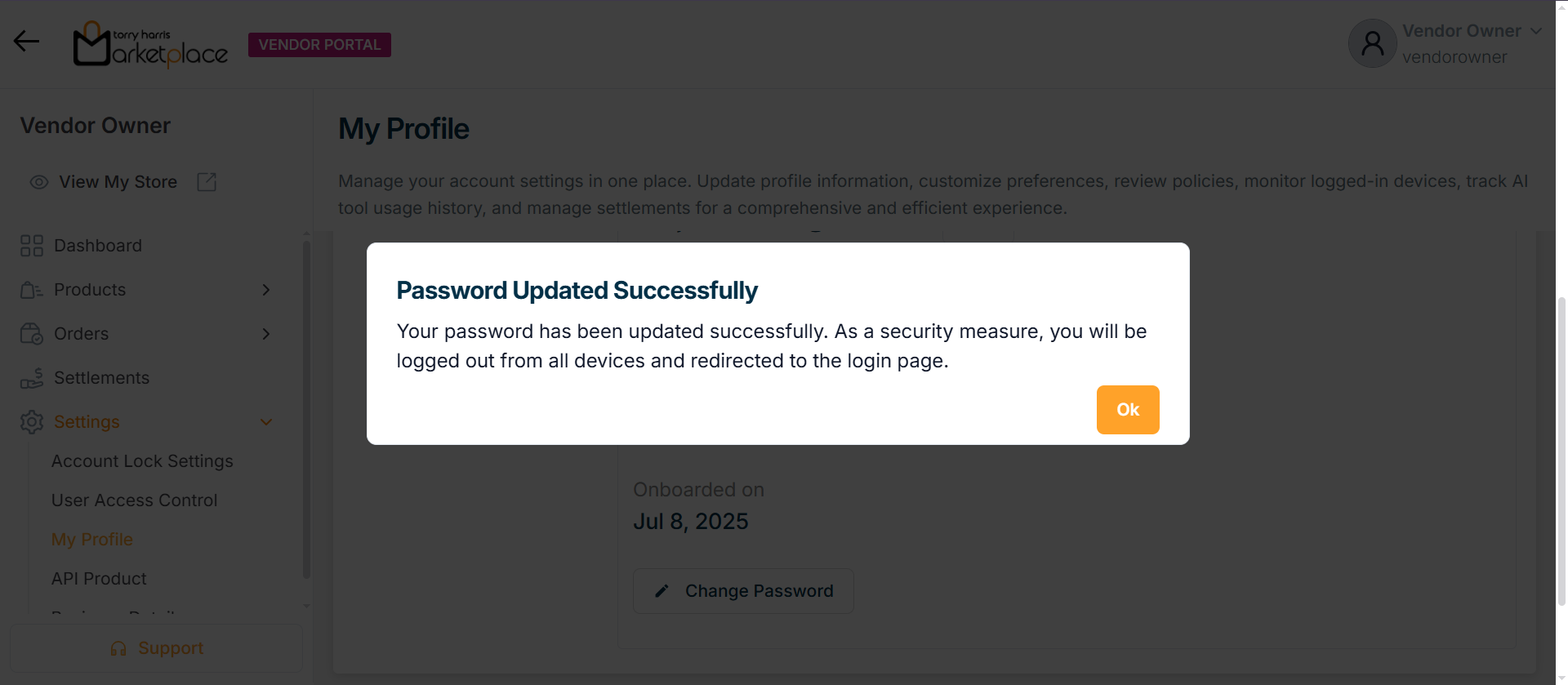Click the user avatar icon
This screenshot has width=1568, height=685.
click(1372, 43)
